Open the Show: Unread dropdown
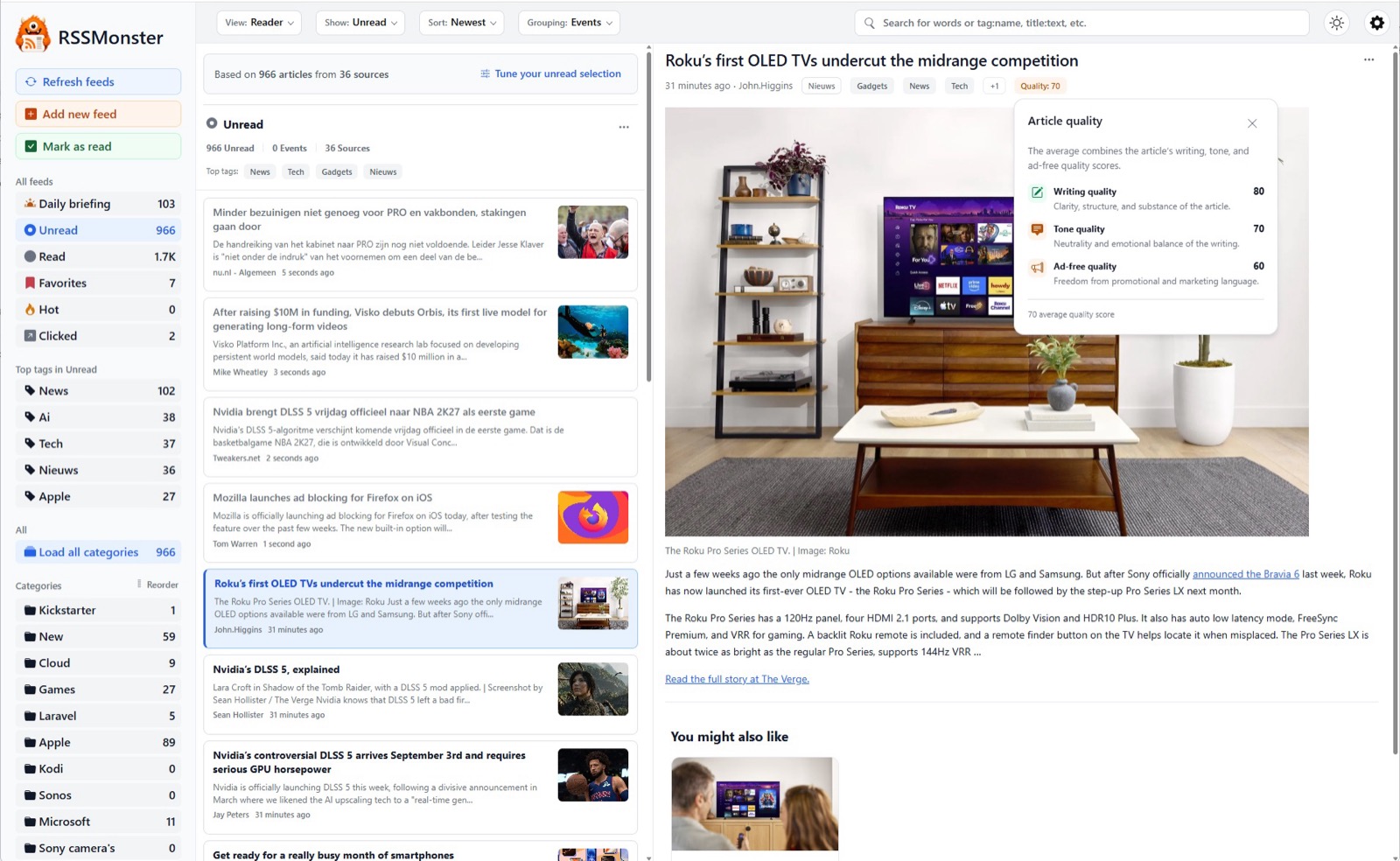 click(360, 23)
